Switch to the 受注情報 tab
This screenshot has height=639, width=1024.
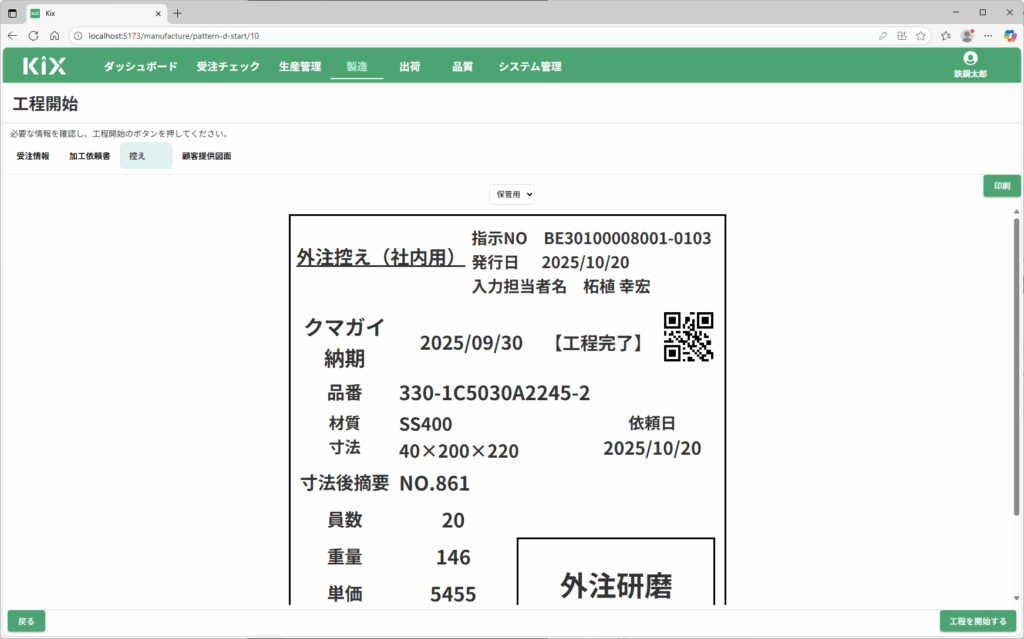pyautogui.click(x=33, y=156)
